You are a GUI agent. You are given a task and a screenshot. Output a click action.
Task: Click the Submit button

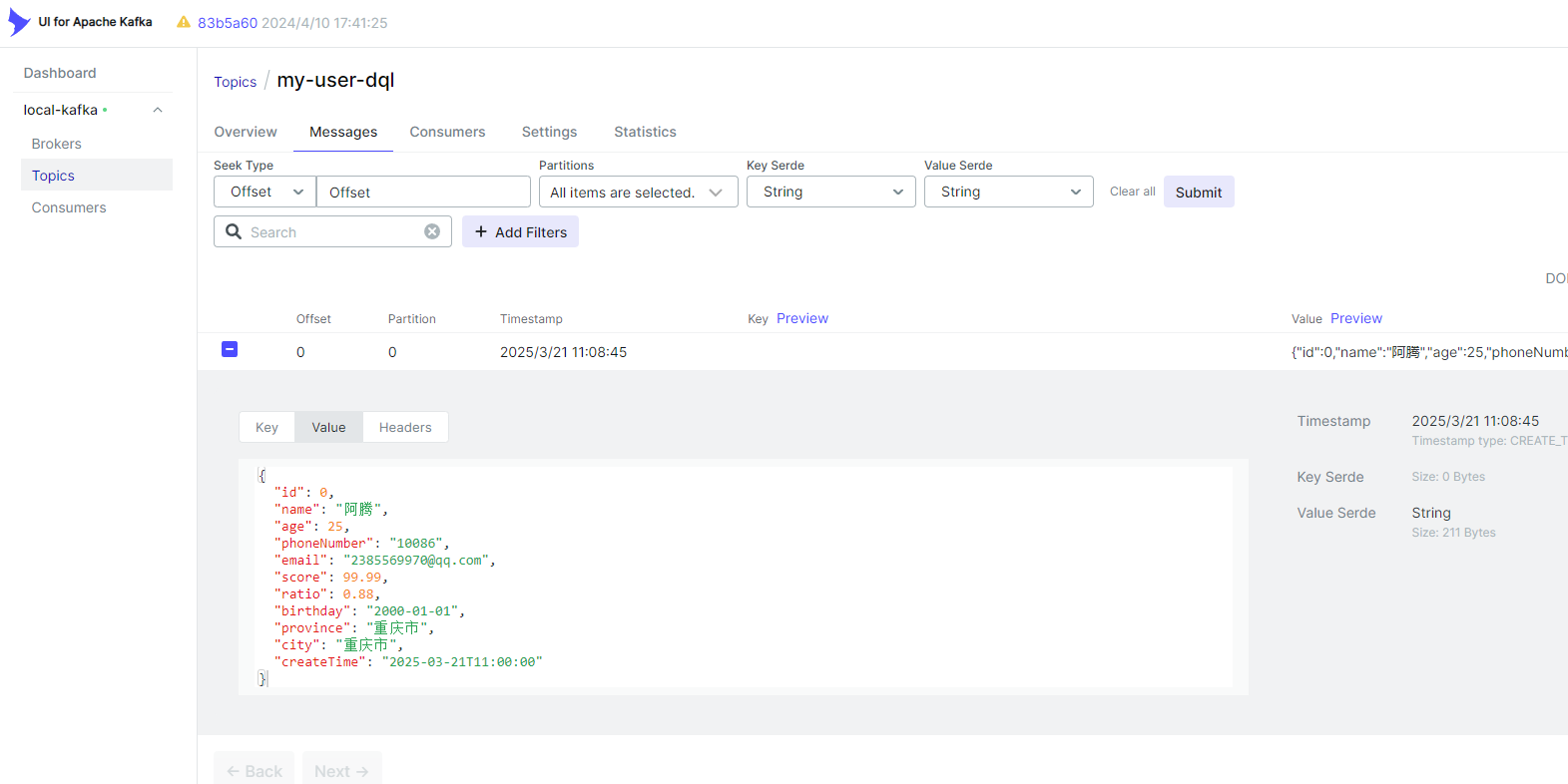click(x=1198, y=192)
